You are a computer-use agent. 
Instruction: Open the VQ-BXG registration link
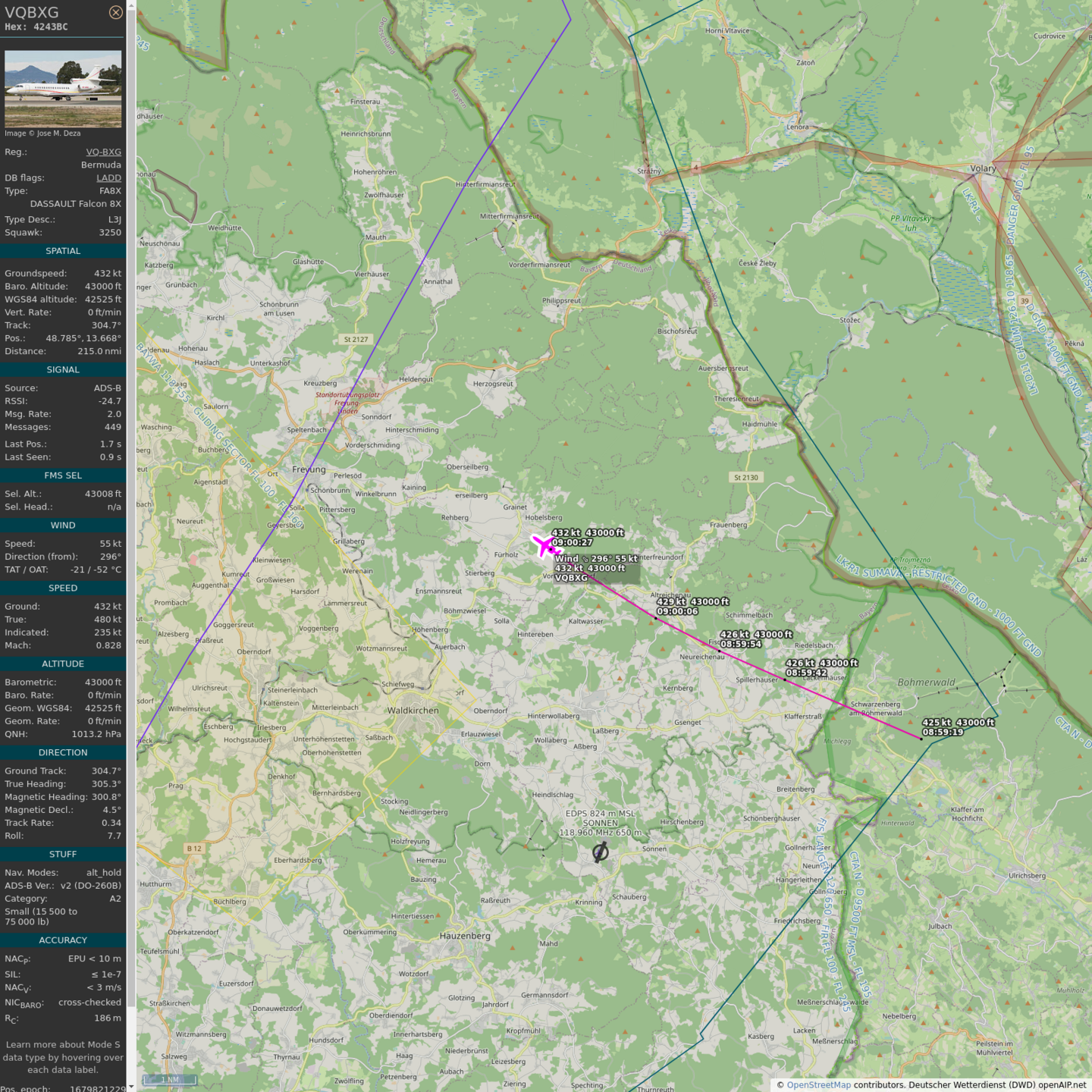pyautogui.click(x=103, y=152)
